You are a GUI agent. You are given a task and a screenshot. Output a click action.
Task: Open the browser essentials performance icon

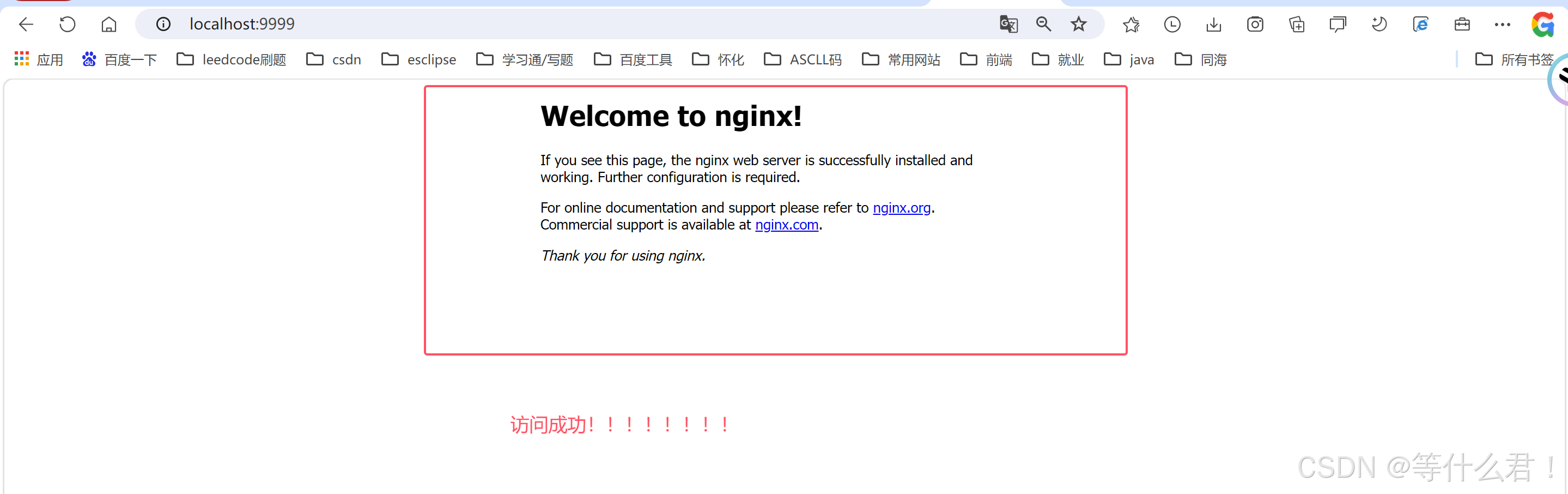(1379, 25)
